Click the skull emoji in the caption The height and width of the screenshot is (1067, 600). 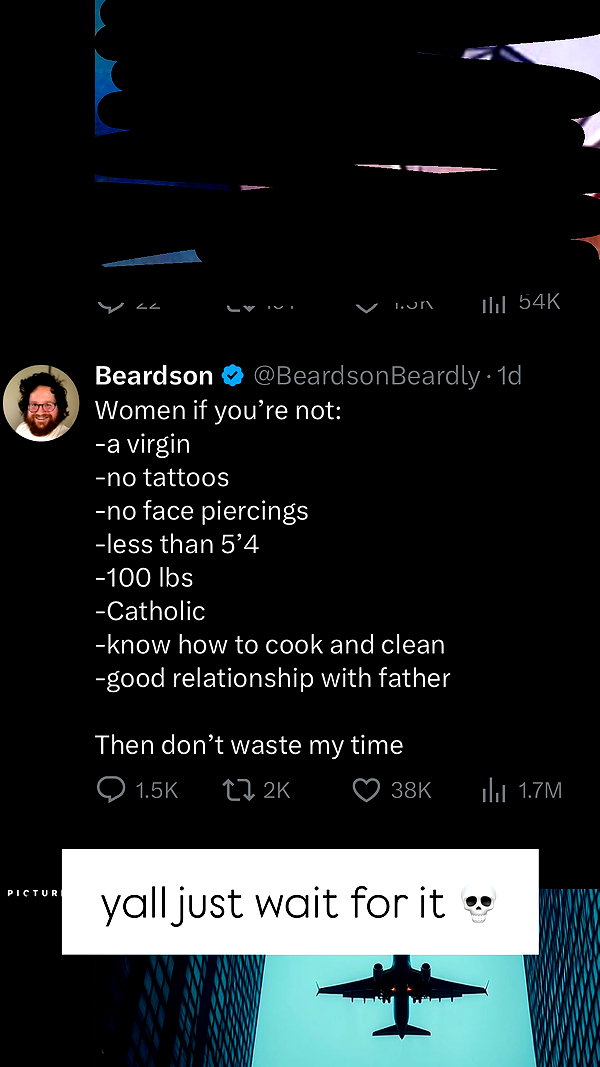pos(479,904)
